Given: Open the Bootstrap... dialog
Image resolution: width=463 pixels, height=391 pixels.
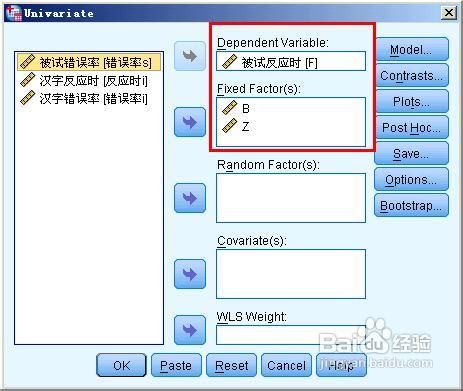Looking at the screenshot, I should [411, 205].
